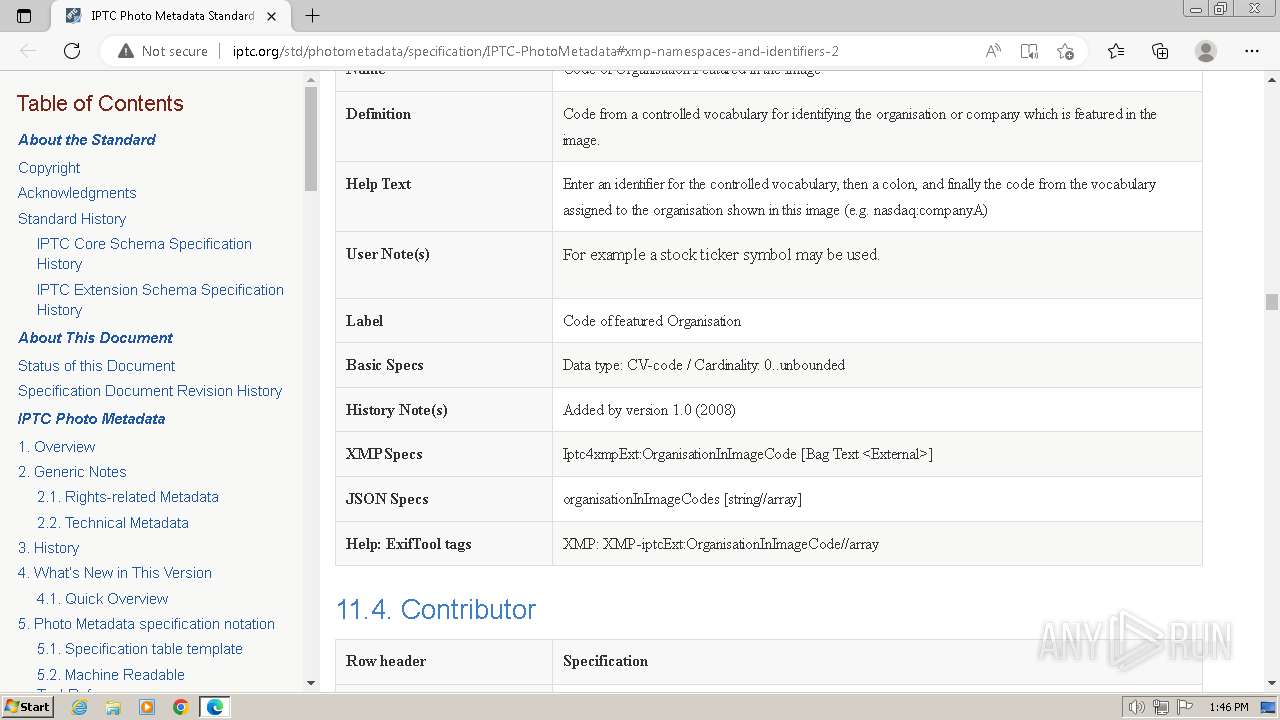Open File Explorer from taskbar
The height and width of the screenshot is (720, 1280).
click(113, 707)
